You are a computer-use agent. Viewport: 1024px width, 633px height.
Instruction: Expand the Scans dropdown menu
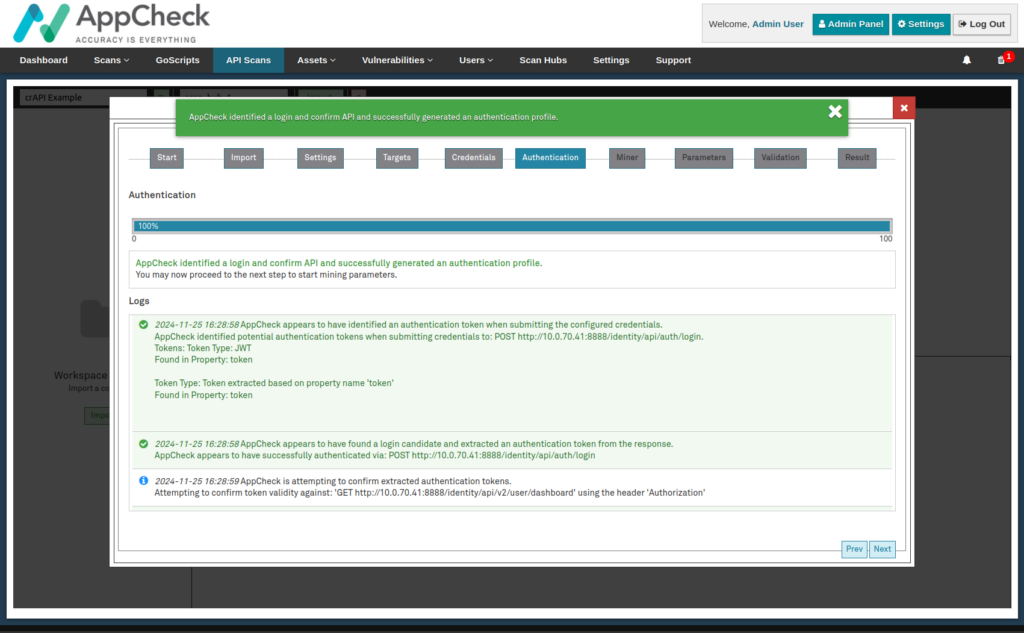[111, 60]
